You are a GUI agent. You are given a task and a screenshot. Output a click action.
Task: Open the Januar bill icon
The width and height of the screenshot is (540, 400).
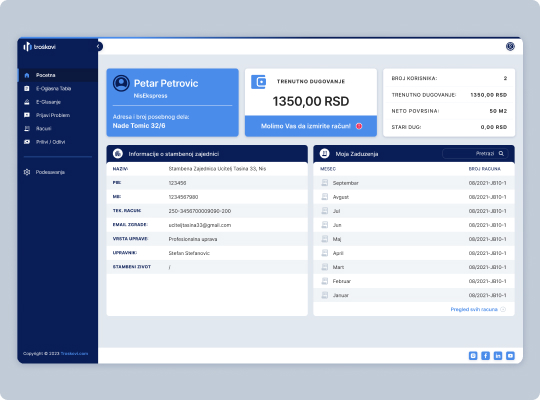coord(324,295)
